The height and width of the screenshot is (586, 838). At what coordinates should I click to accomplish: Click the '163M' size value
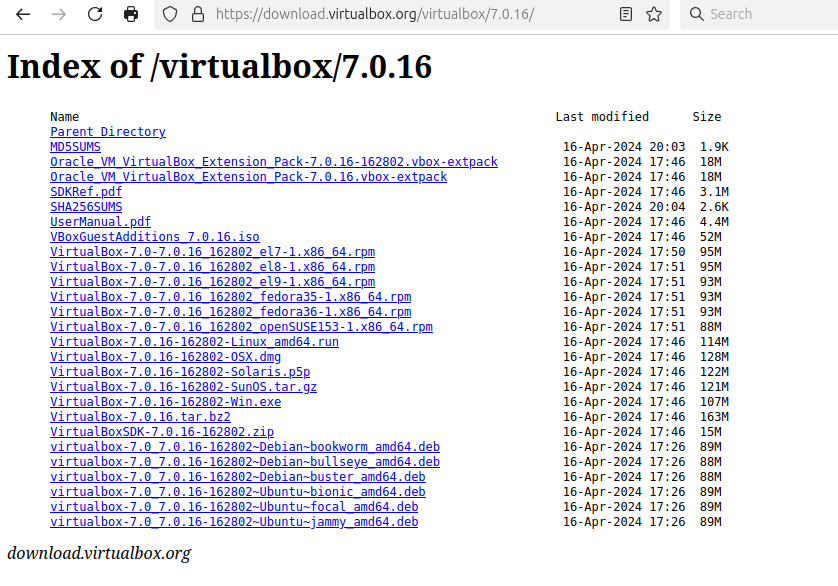715,416
